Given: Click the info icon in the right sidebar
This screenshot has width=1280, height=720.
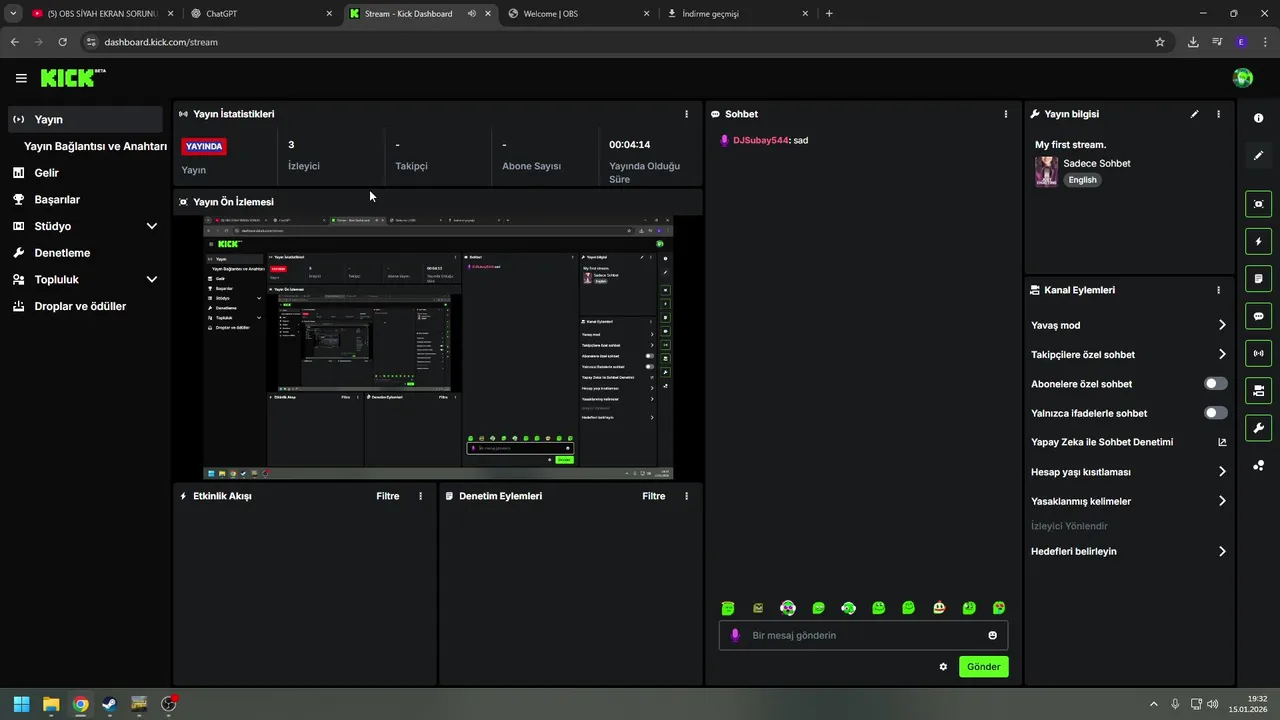Looking at the screenshot, I should click(1258, 118).
